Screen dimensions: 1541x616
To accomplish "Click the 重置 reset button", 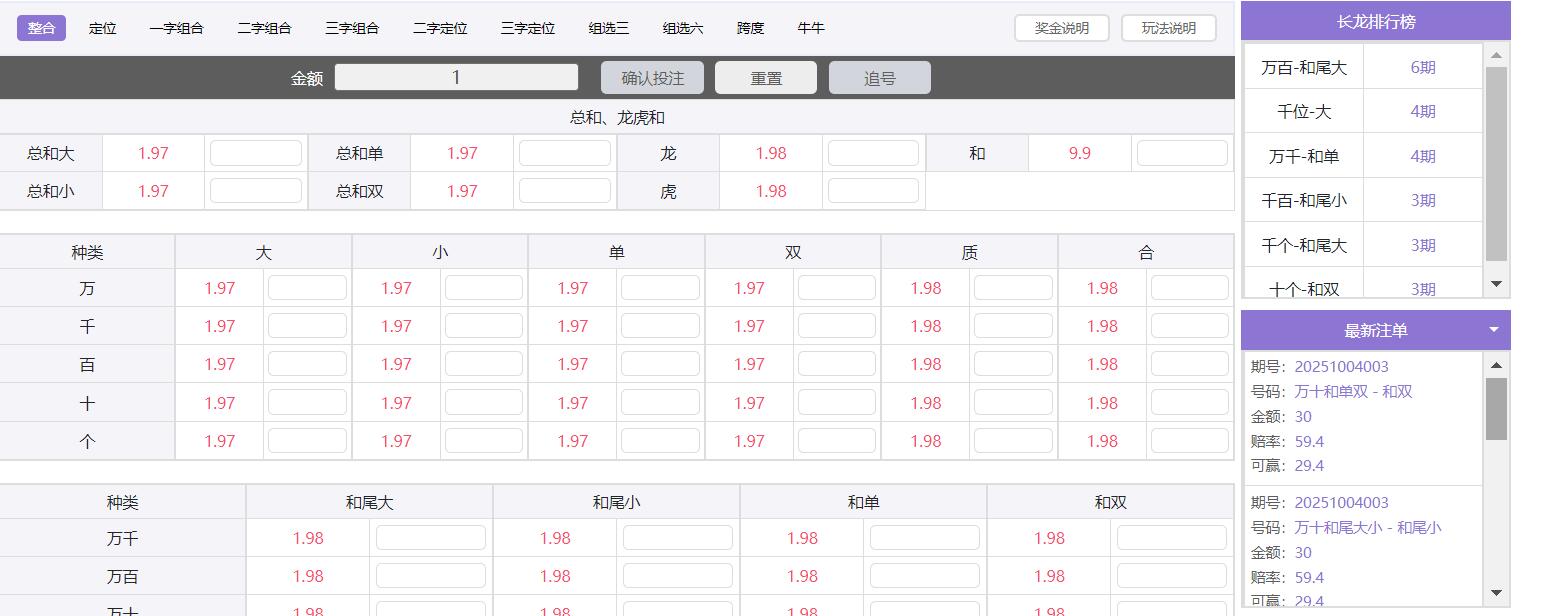I will point(765,77).
